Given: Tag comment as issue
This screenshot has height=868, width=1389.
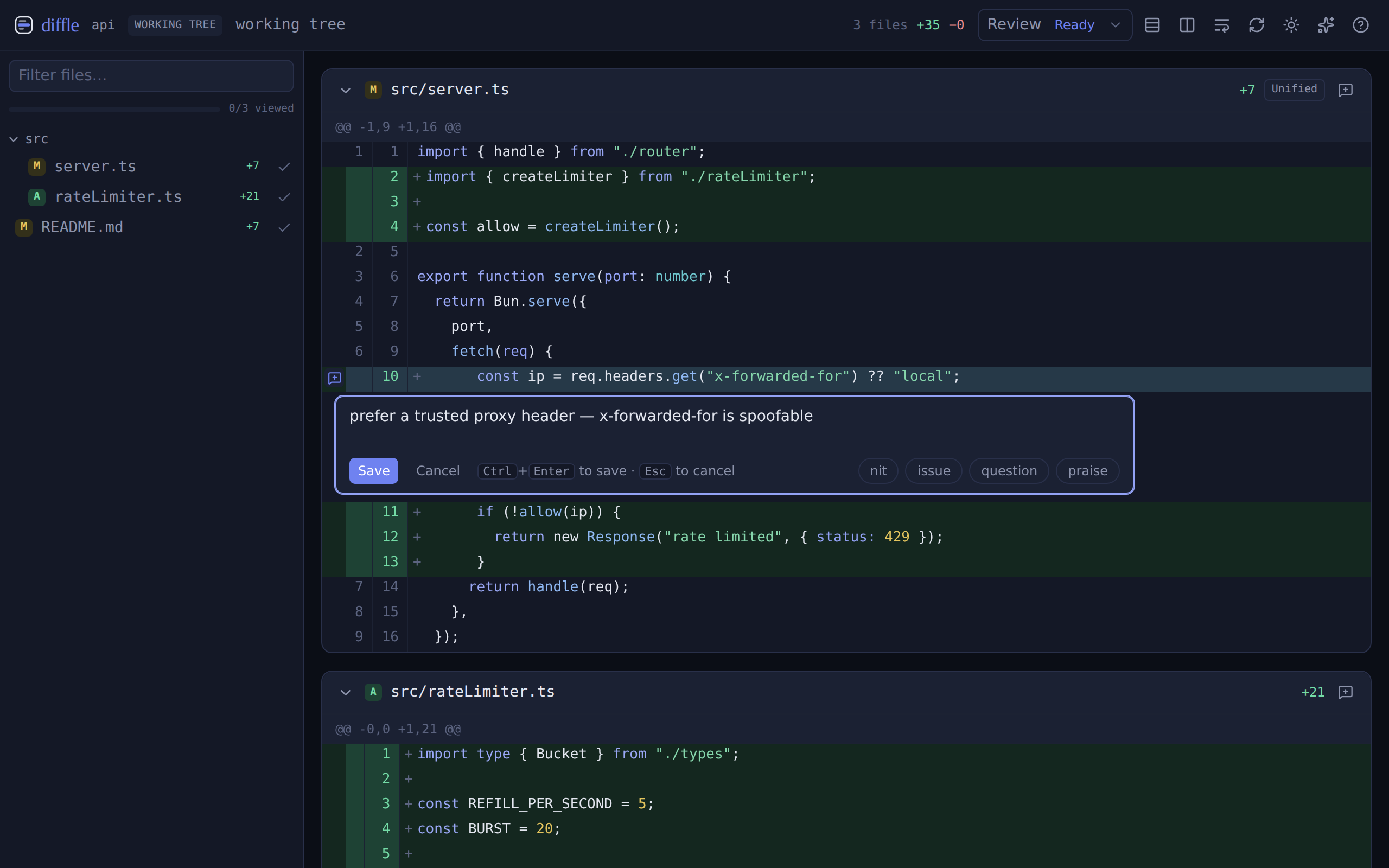Looking at the screenshot, I should click(x=934, y=471).
